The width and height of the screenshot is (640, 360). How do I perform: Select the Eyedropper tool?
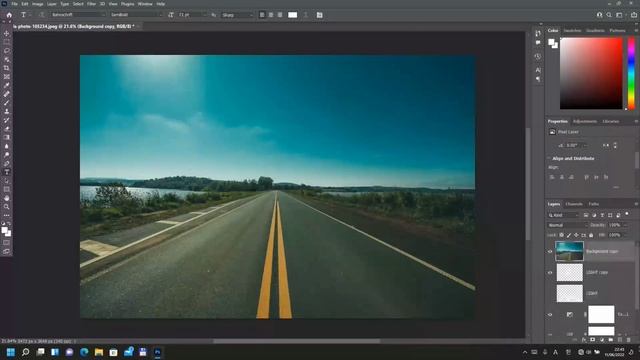[7, 85]
